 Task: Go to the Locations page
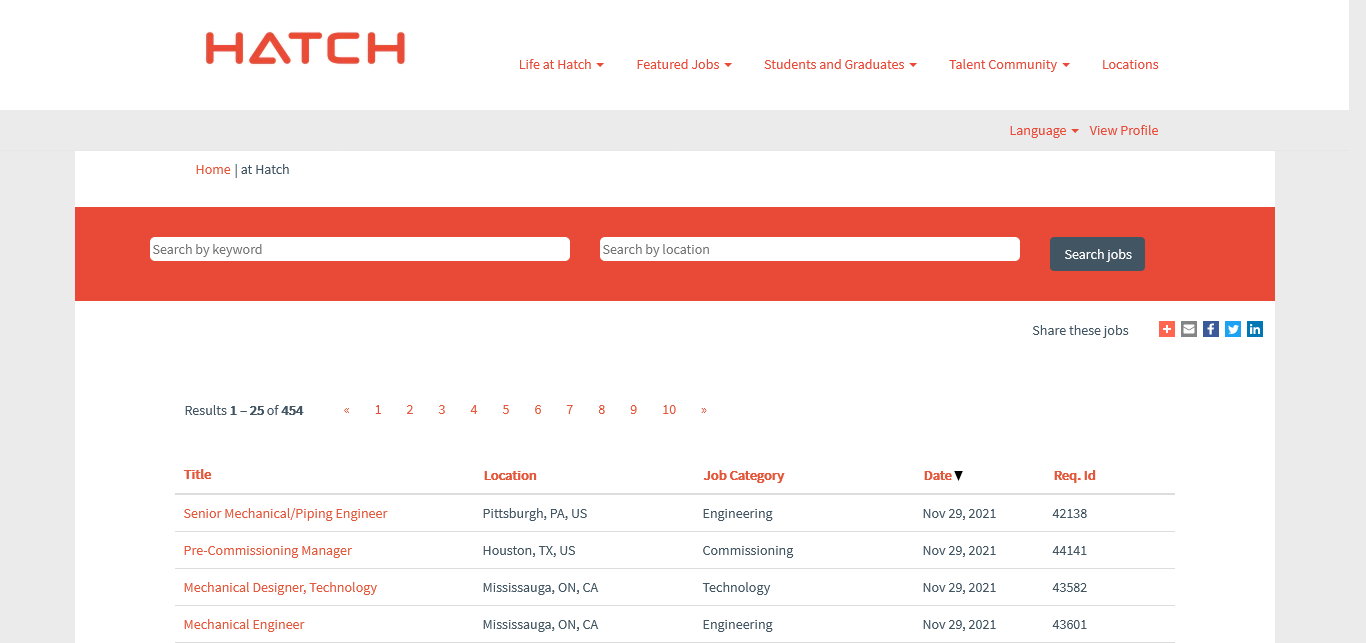[1130, 65]
